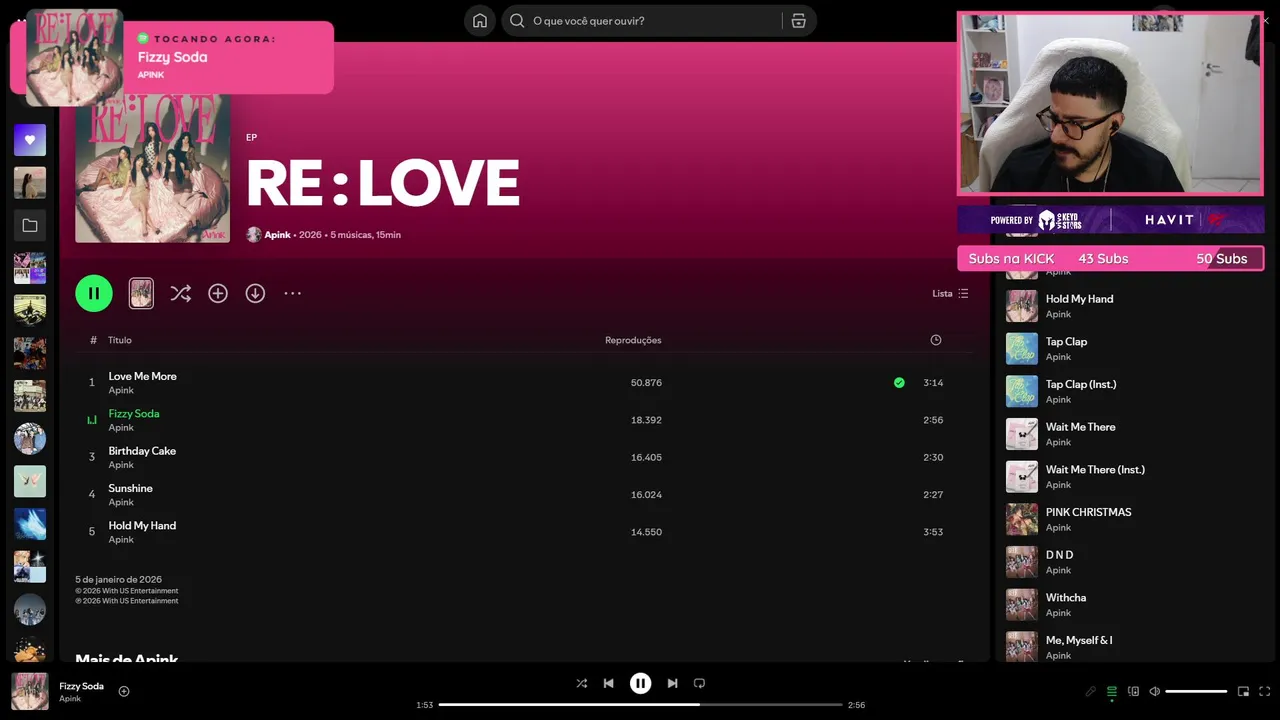Viewport: 1280px width, 720px height.
Task: Open the Apink link under Birthday Cake
Action: tap(121, 465)
